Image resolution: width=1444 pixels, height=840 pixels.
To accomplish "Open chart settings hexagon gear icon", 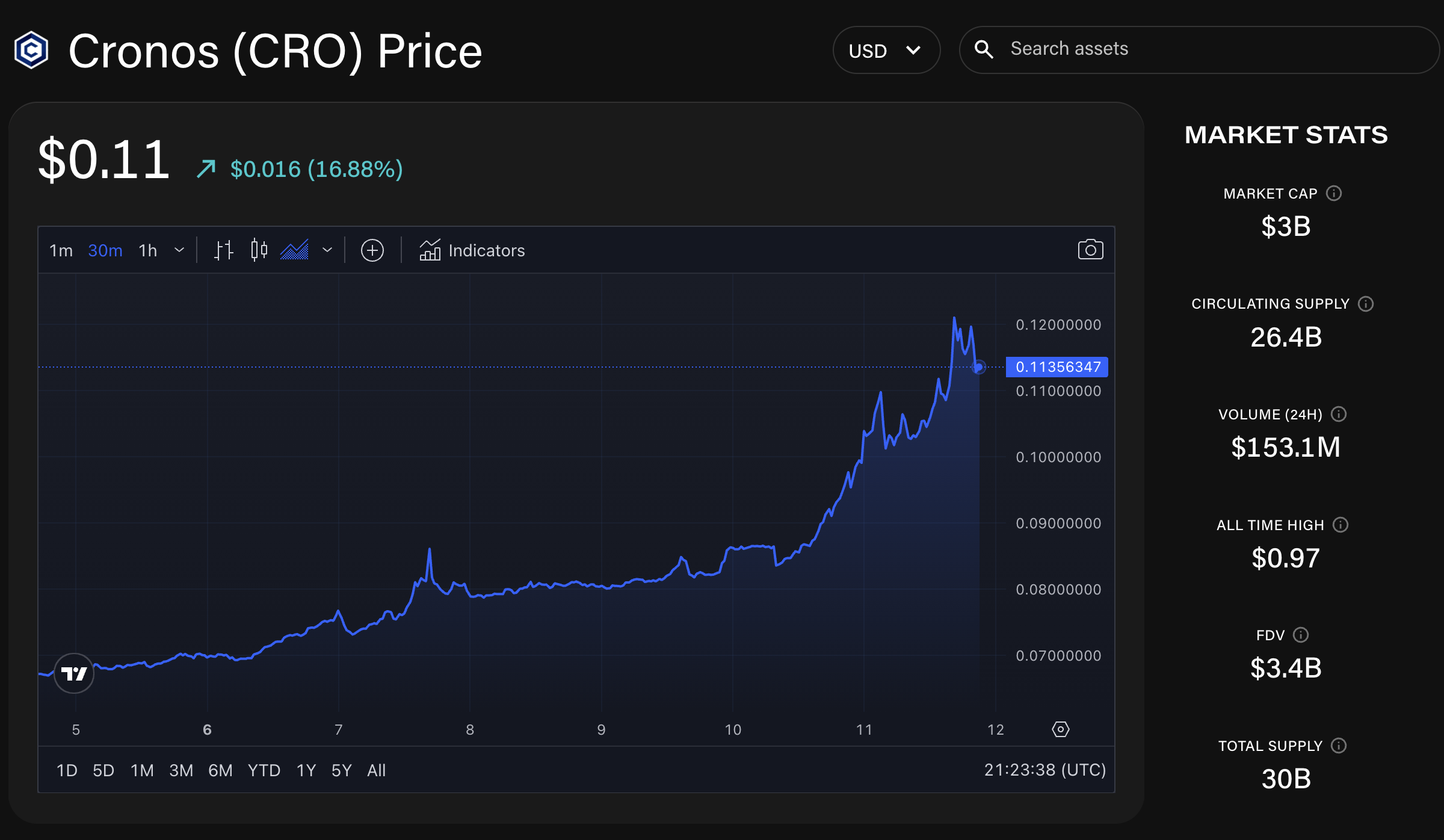I will coord(1060,729).
